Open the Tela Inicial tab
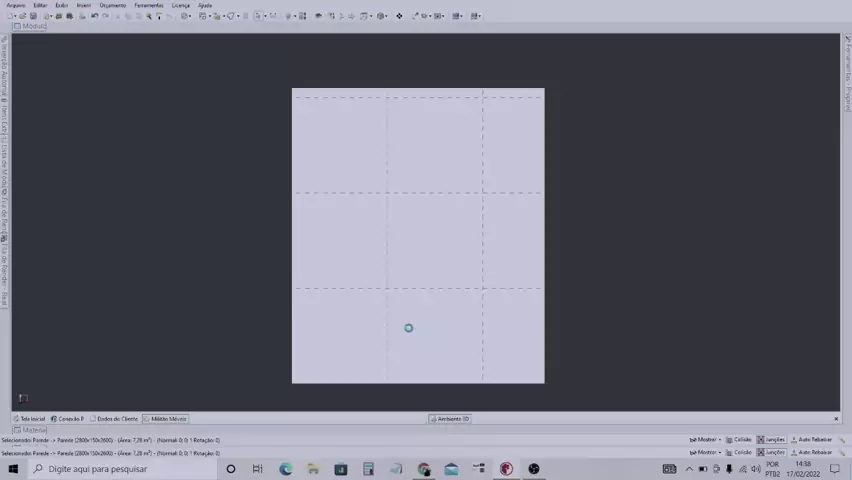852x480 pixels. [x=29, y=419]
